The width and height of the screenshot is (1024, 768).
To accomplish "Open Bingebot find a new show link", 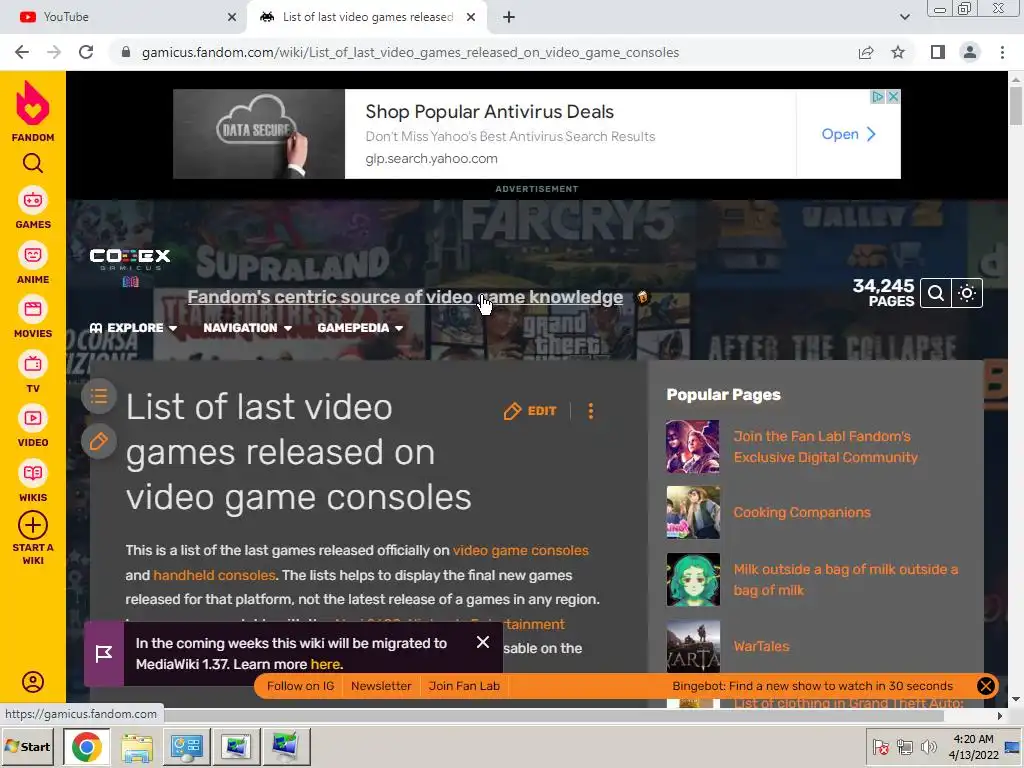I will (812, 686).
